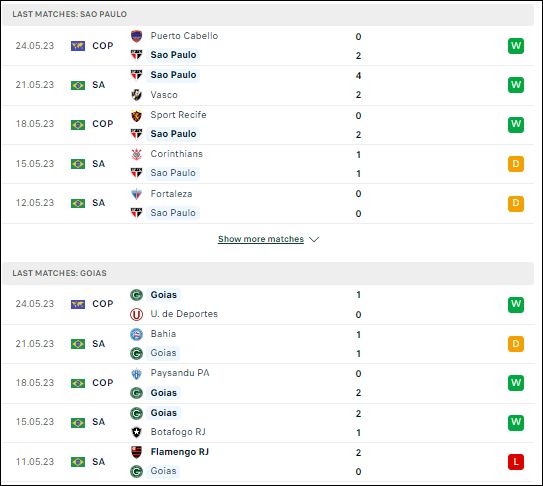Click the Sport Recife crest icon

tap(136, 115)
